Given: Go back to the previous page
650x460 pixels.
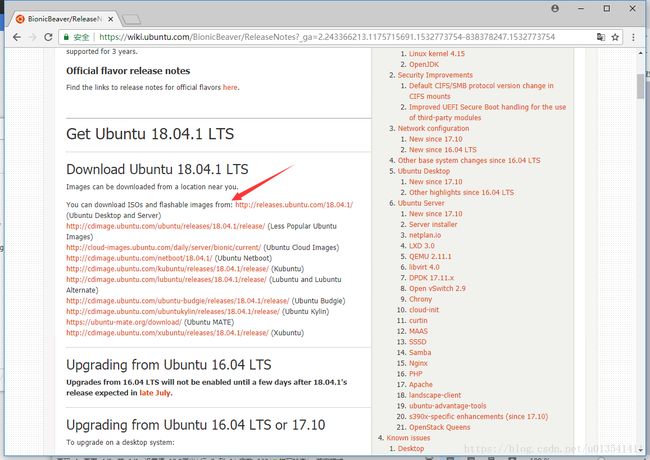Looking at the screenshot, I should (x=17, y=37).
